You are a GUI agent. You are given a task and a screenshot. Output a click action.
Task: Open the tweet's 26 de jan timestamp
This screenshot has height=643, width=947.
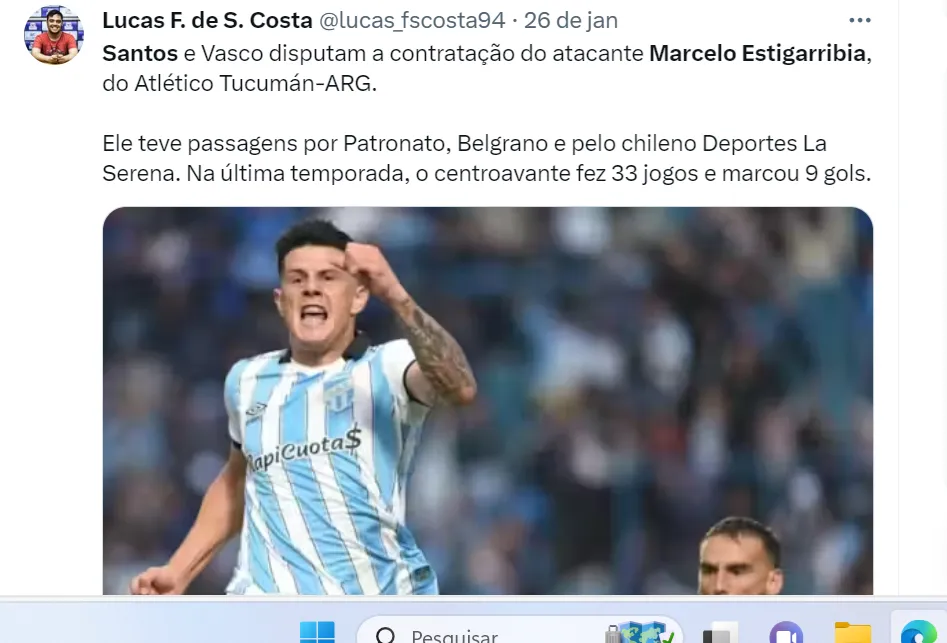[571, 21]
